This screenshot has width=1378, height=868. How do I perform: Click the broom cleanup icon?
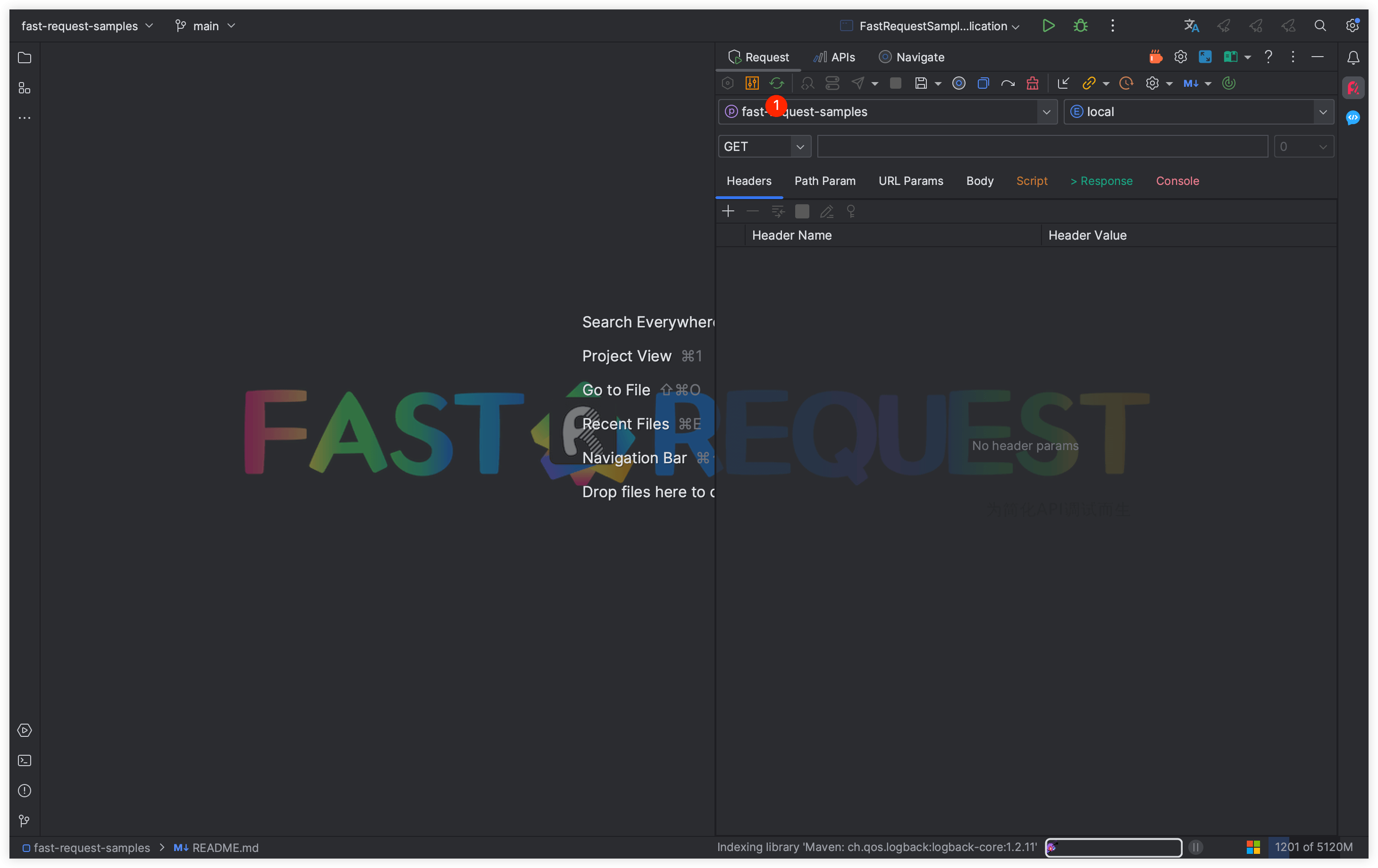1033,83
